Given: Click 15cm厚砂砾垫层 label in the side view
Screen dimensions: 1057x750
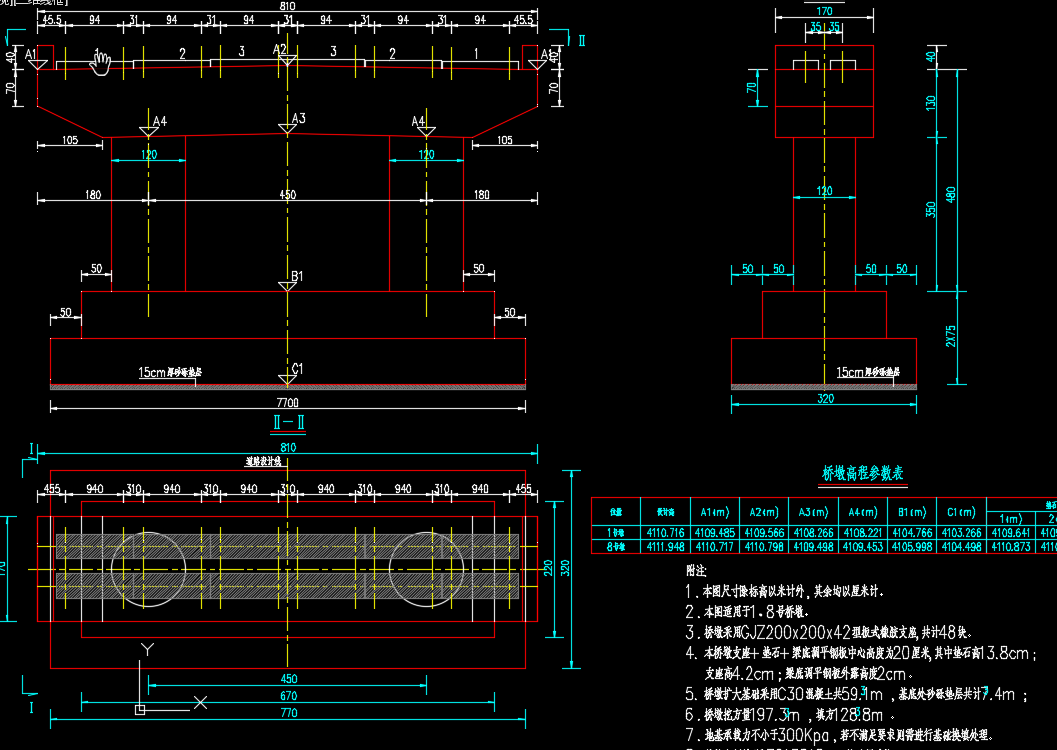Looking at the screenshot, I should [x=868, y=372].
